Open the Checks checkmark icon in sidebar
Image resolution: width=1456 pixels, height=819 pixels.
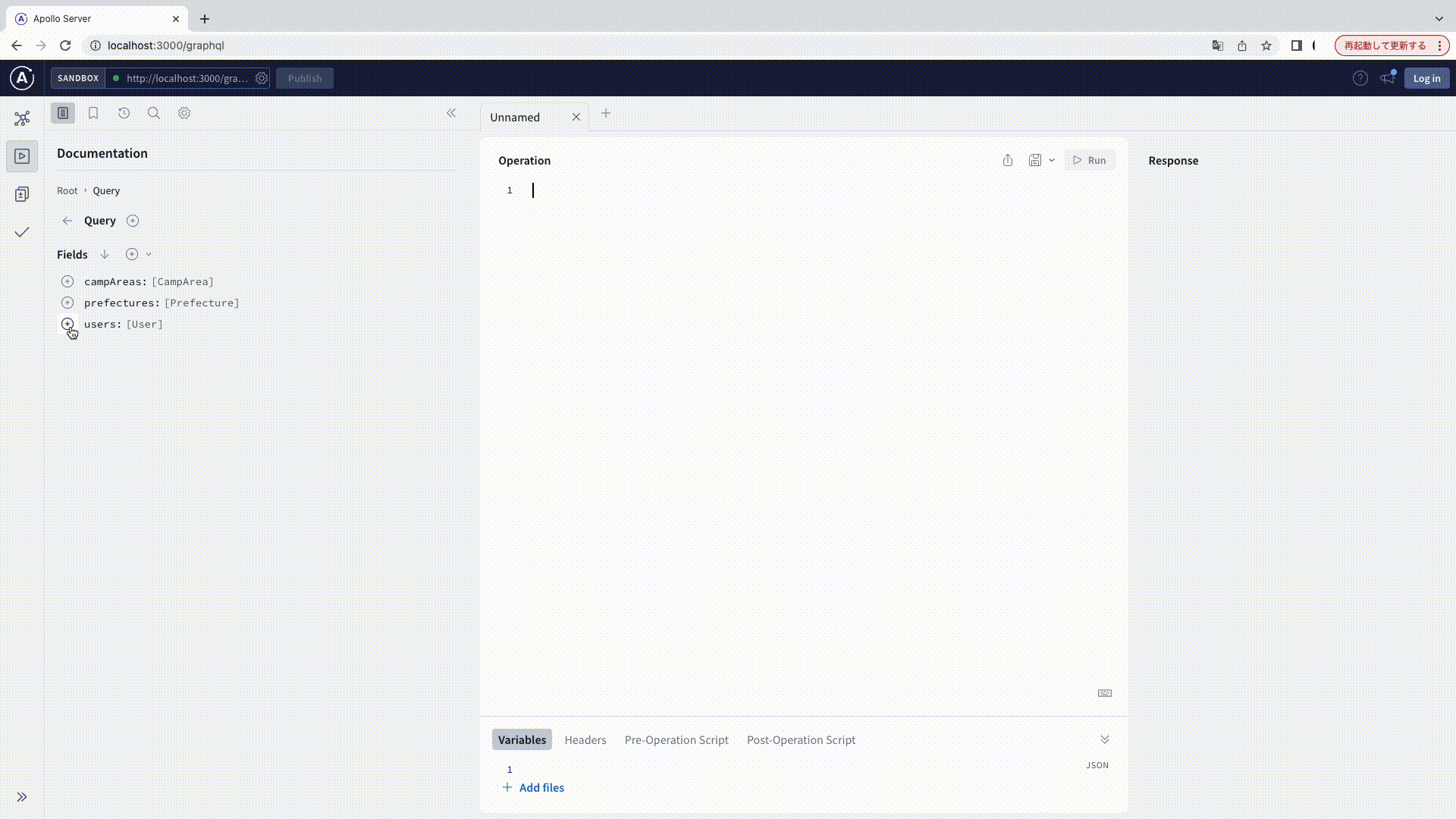(x=22, y=232)
